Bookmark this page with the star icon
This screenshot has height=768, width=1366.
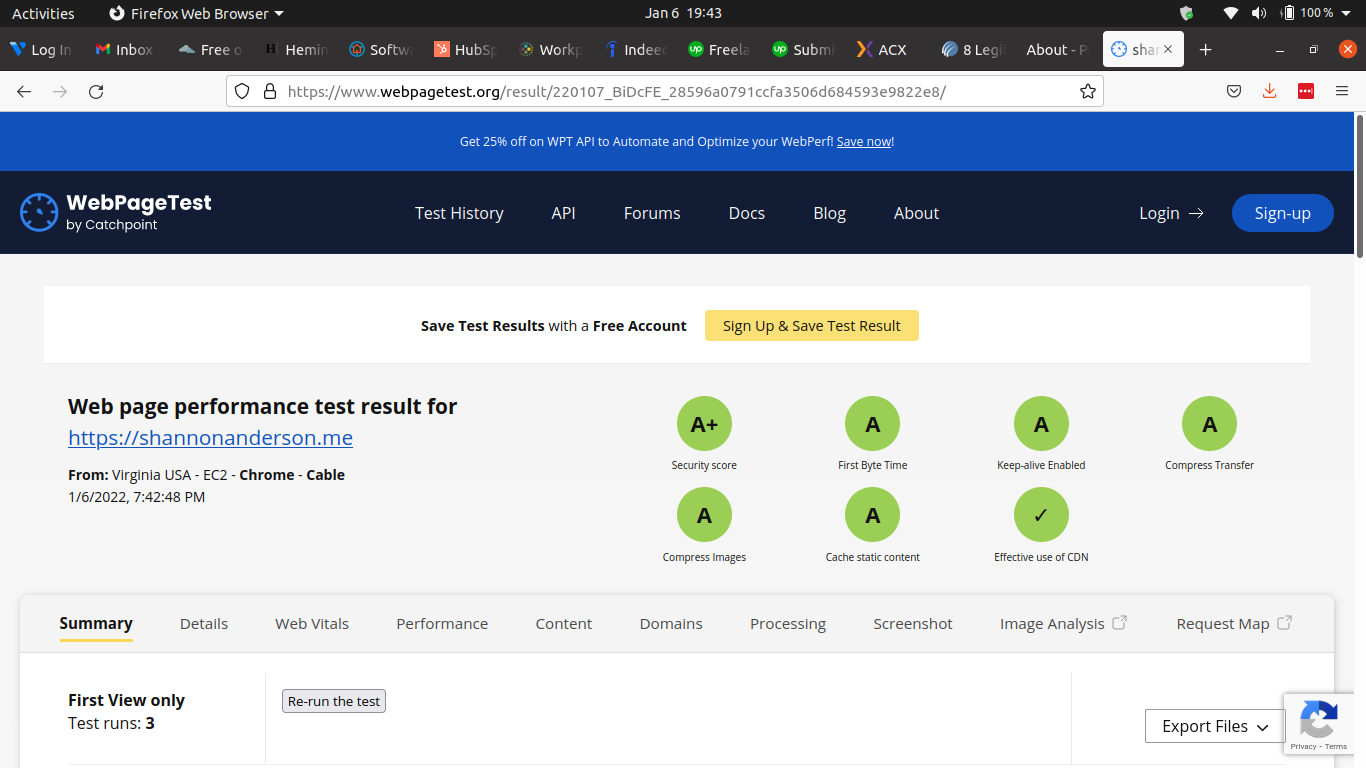1088,91
